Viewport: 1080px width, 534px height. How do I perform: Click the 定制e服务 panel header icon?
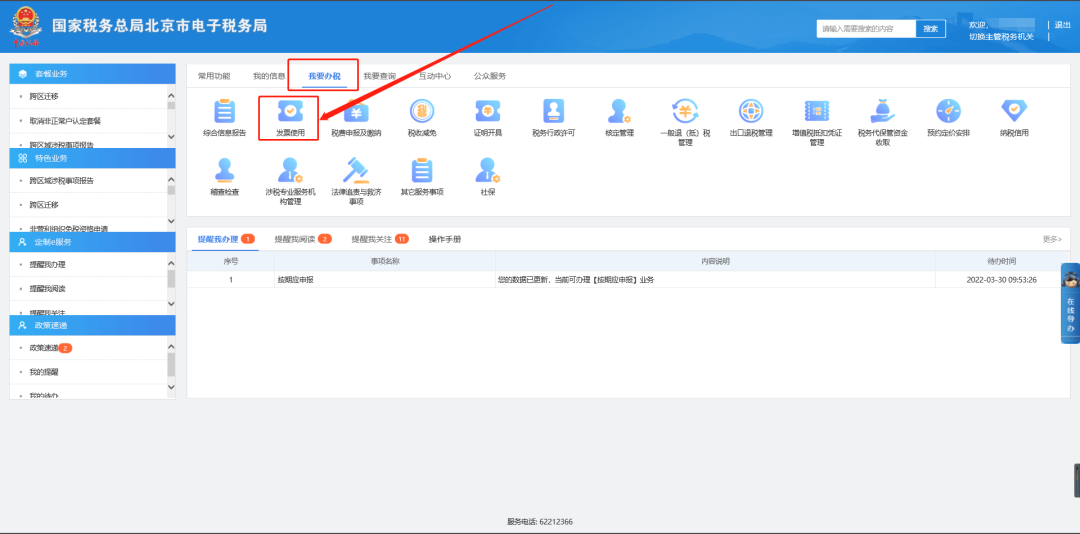coord(23,242)
